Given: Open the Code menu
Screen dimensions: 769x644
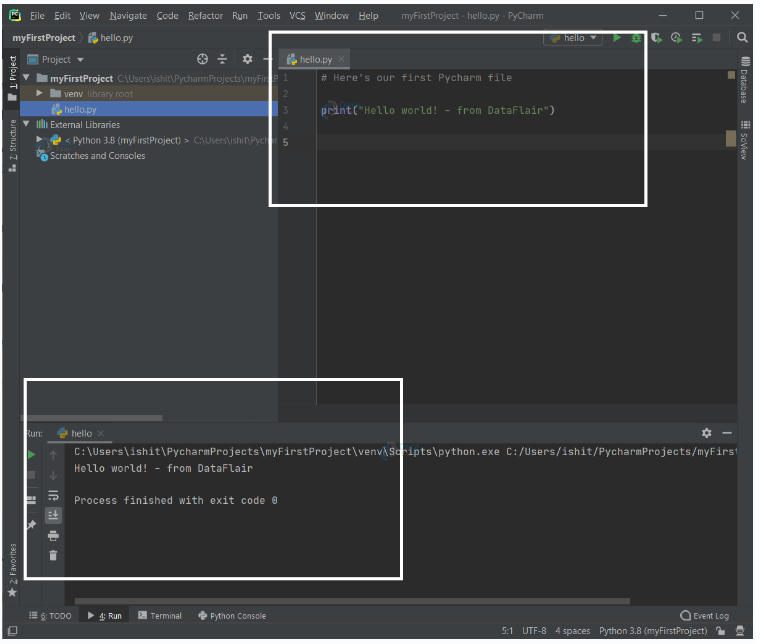Looking at the screenshot, I should [x=167, y=16].
